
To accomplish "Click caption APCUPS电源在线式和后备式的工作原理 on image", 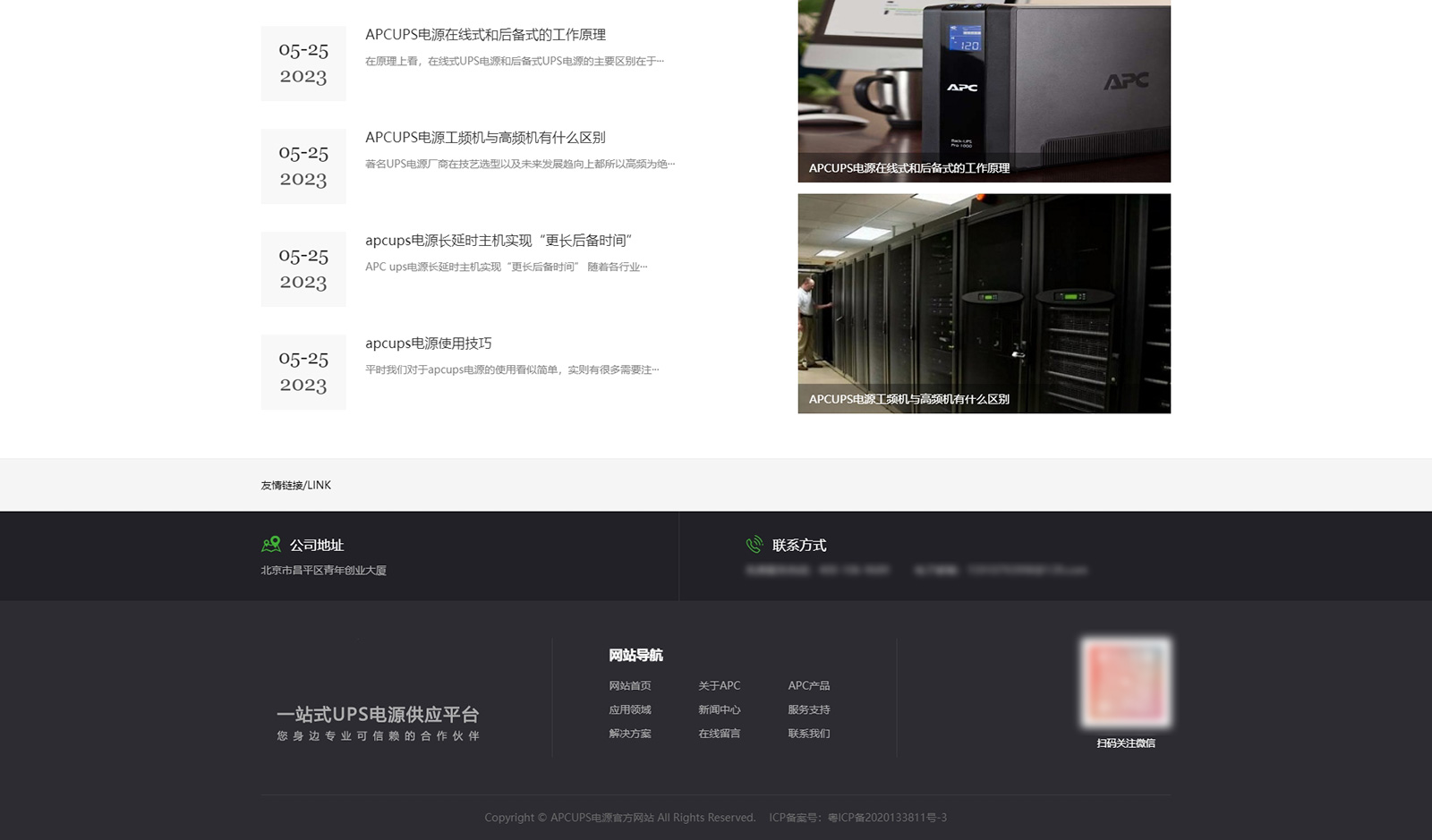I will tap(909, 168).
